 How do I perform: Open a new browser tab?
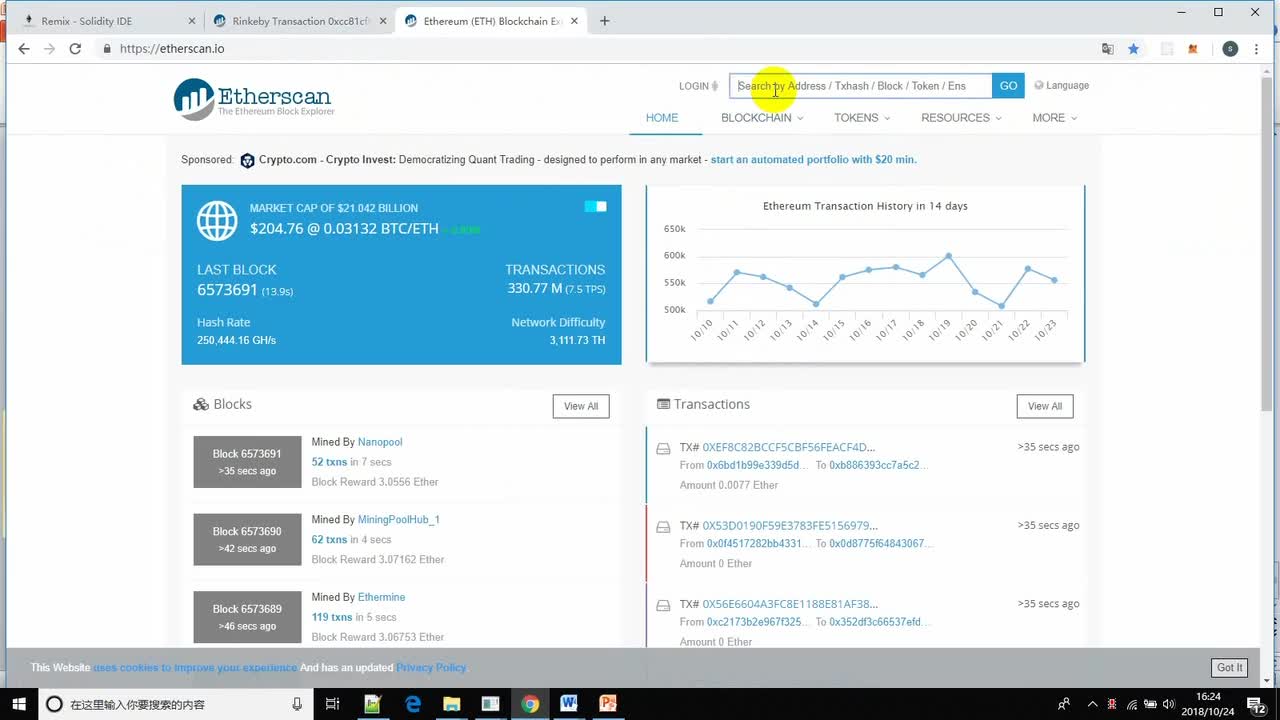605,20
